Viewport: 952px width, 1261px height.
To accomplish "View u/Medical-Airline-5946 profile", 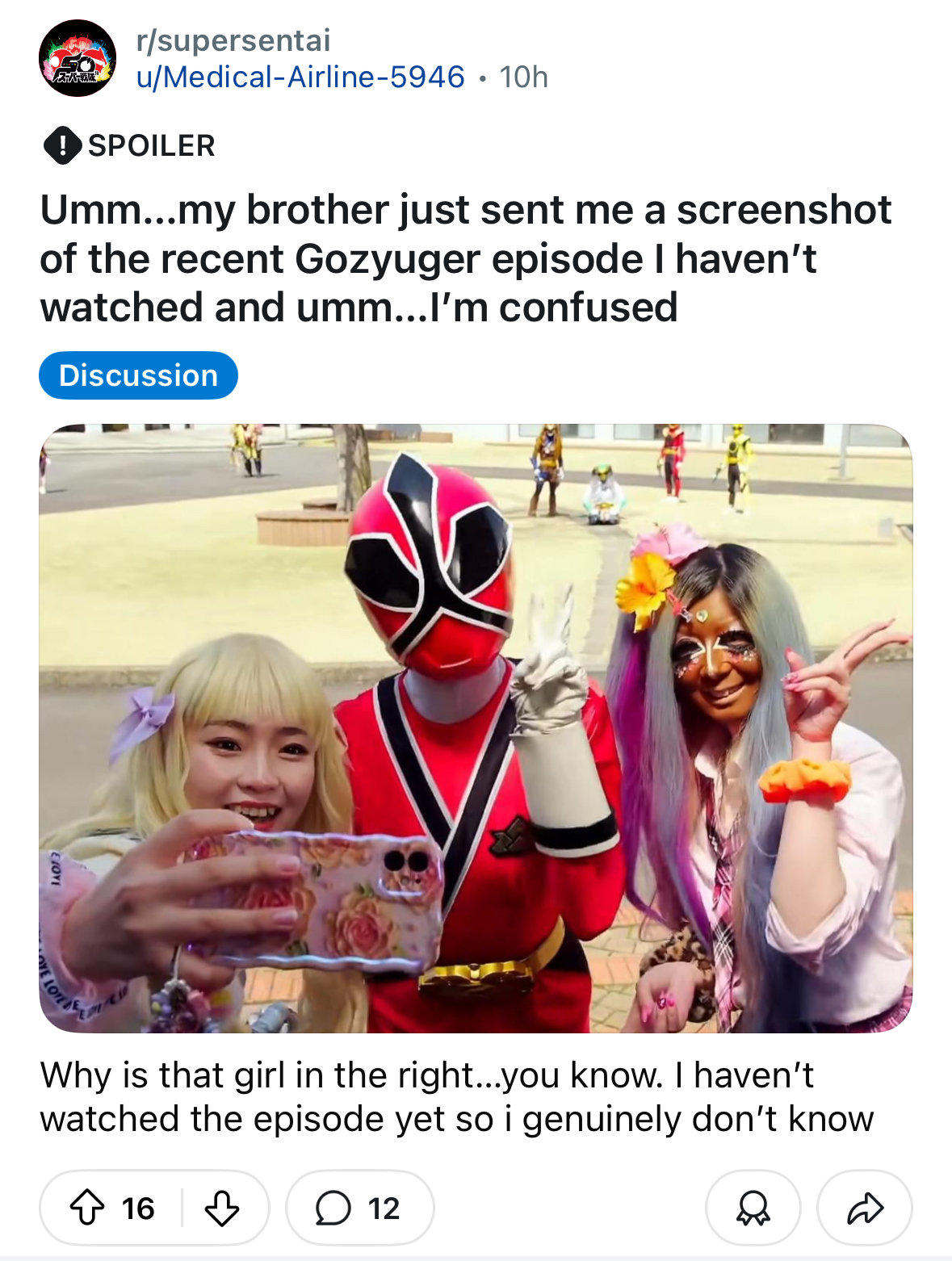I will (300, 78).
